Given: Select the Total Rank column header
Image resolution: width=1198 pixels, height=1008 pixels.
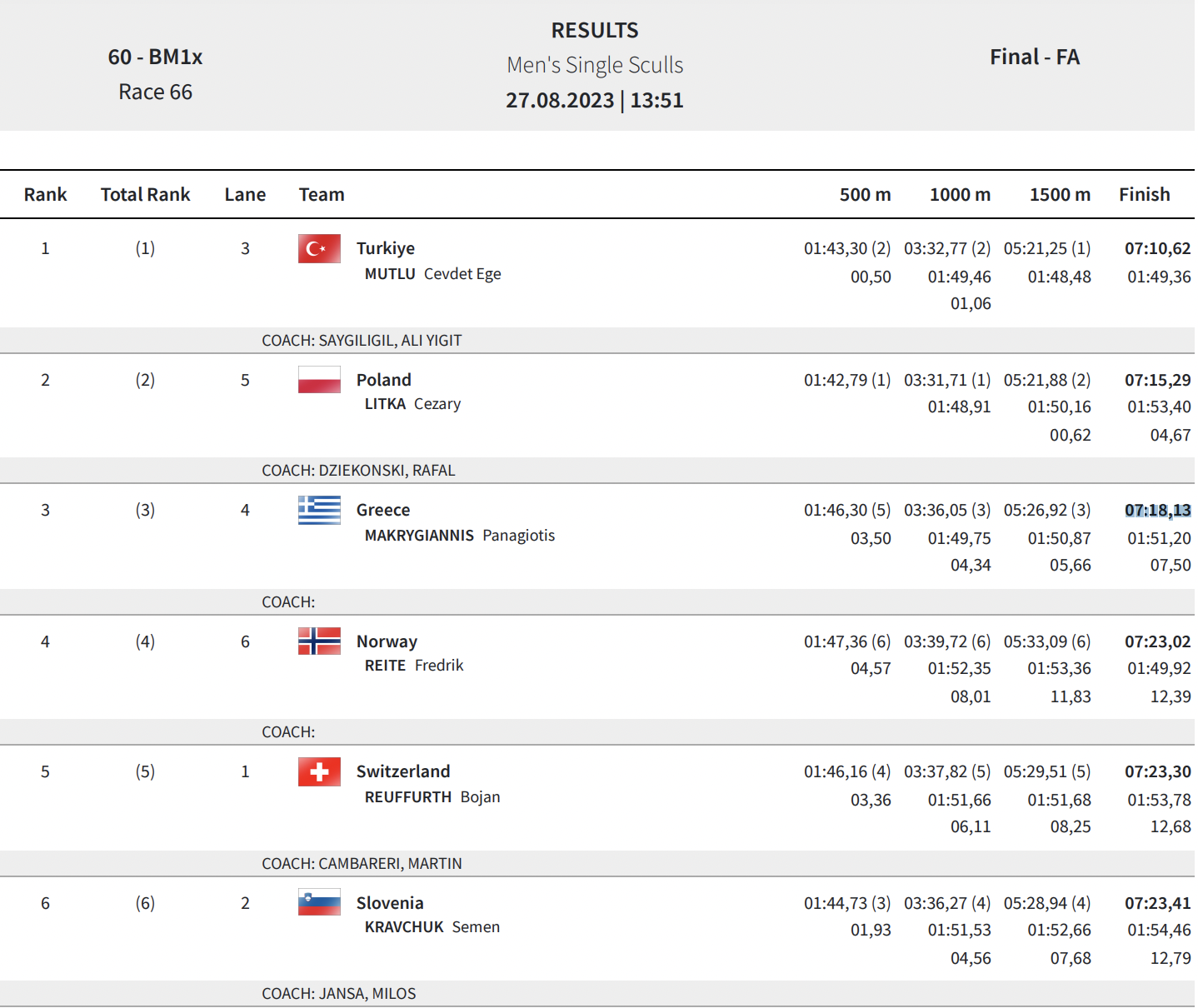Looking at the screenshot, I should (145, 194).
